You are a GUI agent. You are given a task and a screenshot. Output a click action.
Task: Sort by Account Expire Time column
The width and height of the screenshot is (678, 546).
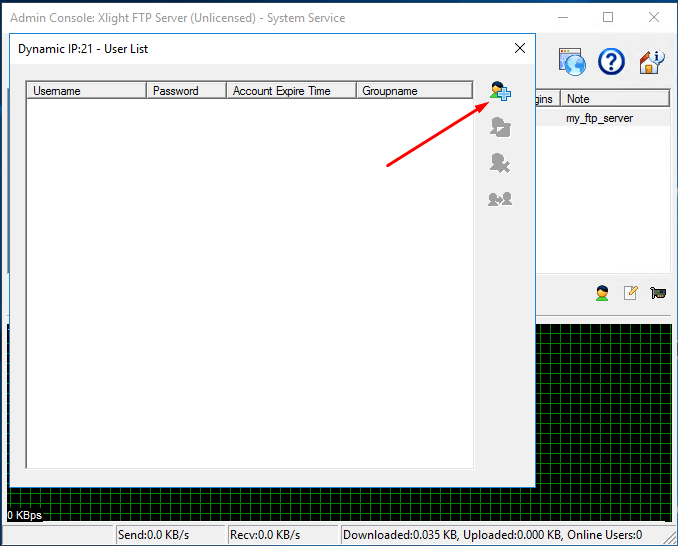pos(291,91)
